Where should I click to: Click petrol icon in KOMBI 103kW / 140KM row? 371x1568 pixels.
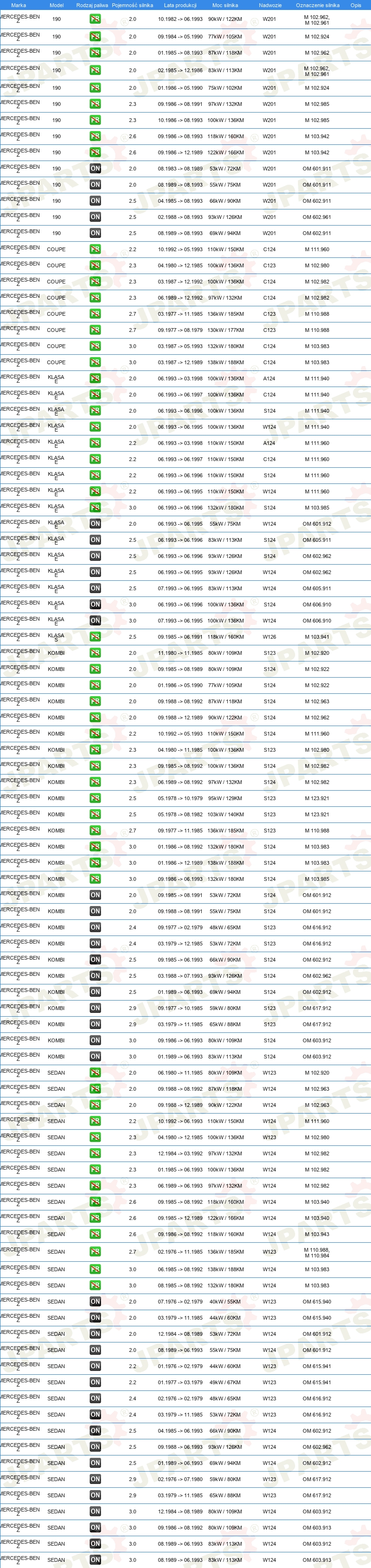(x=95, y=814)
